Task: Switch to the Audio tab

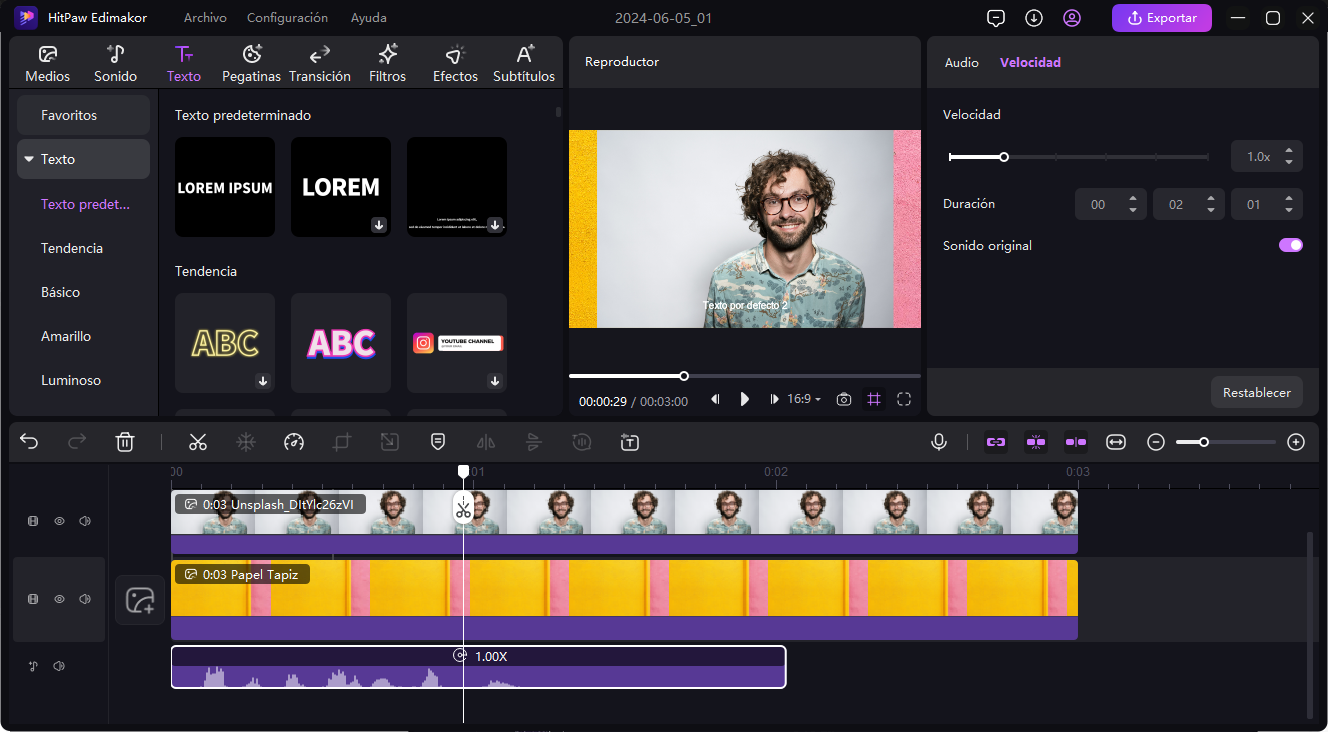Action: 961,62
